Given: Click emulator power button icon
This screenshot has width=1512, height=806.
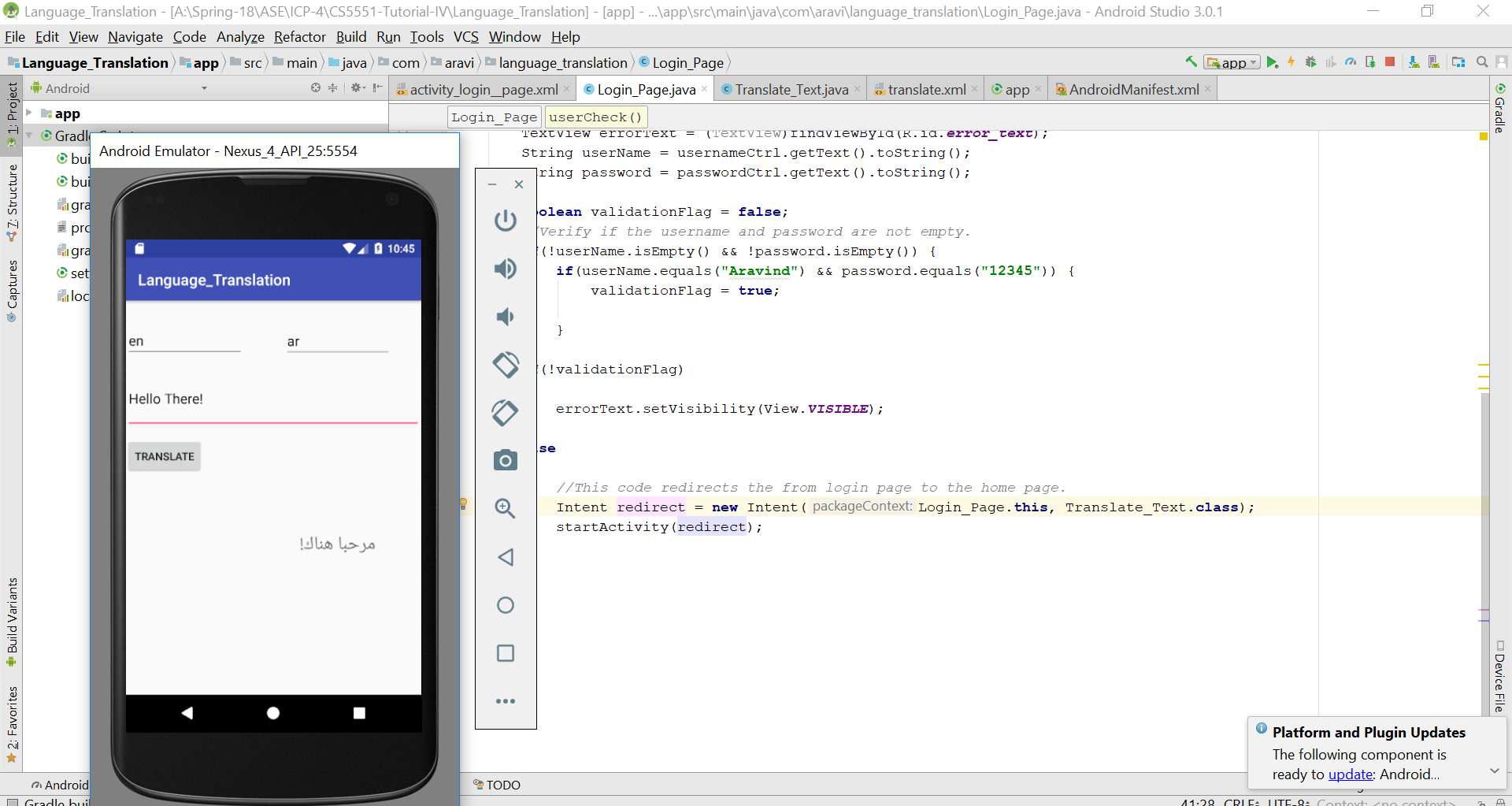Looking at the screenshot, I should point(506,220).
